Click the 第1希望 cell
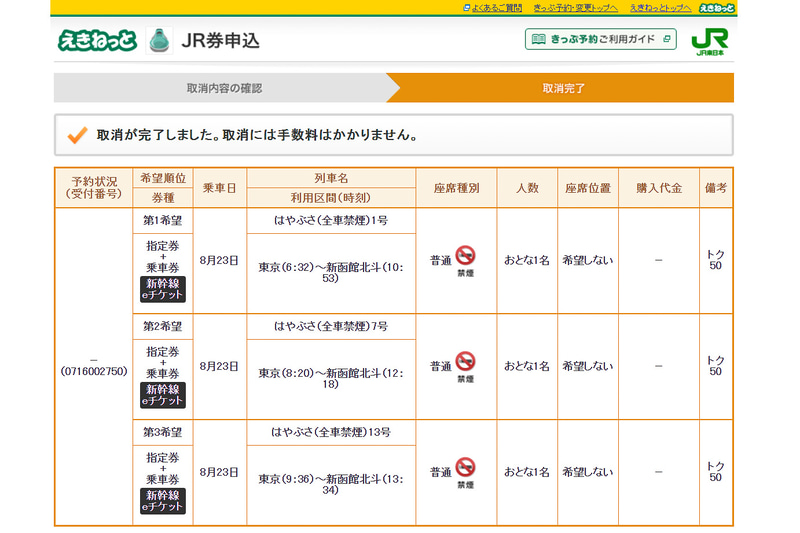Viewport: 800px width, 533px height. pos(163,221)
